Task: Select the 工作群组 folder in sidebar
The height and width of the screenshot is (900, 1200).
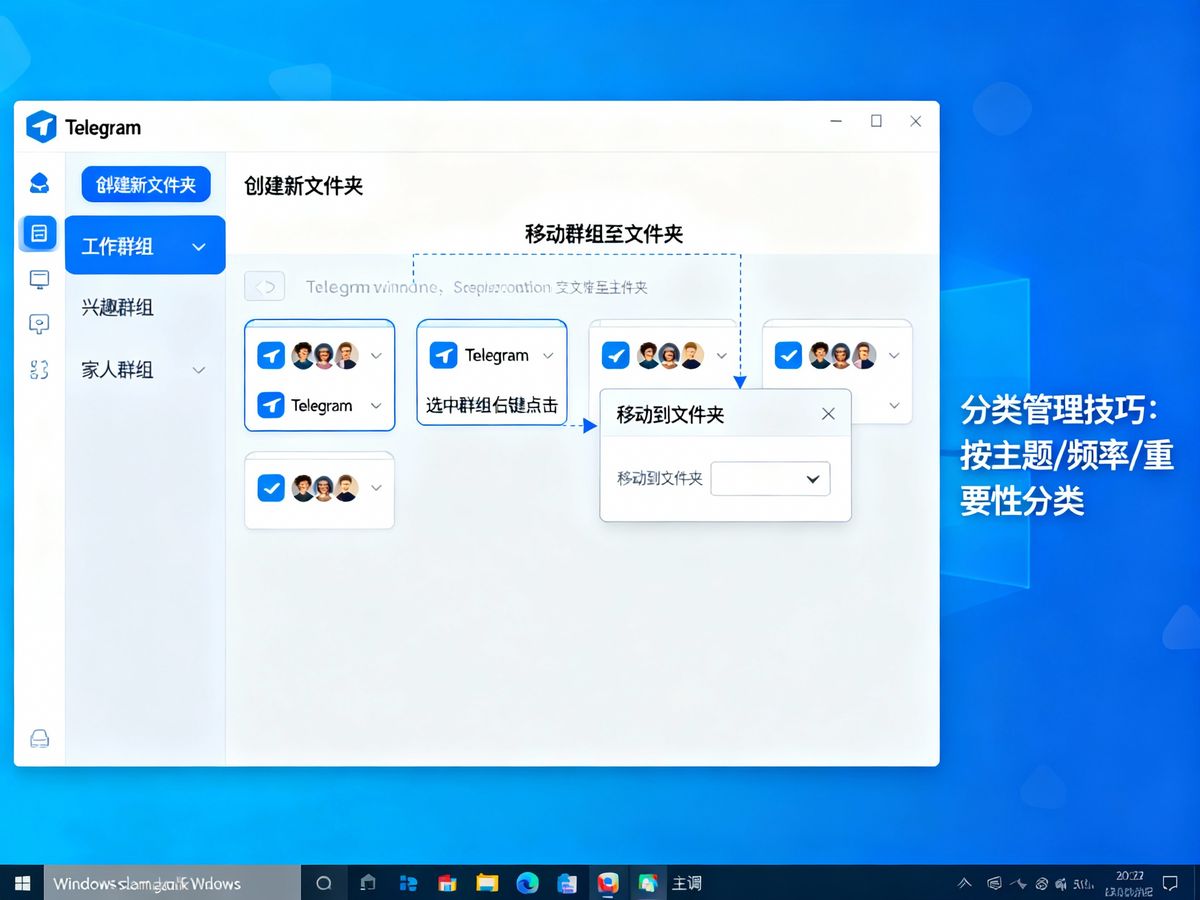Action: [118, 247]
